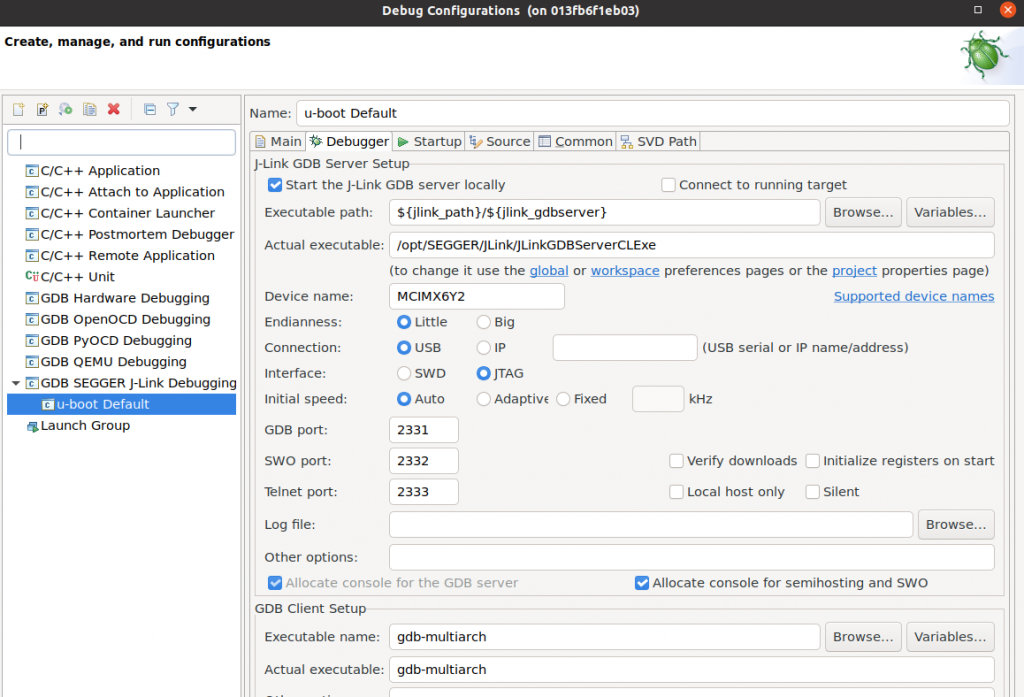This screenshot has height=697, width=1024.
Task: Expand GDB SEGGER J-Link Debugging category
Action: (x=14, y=383)
